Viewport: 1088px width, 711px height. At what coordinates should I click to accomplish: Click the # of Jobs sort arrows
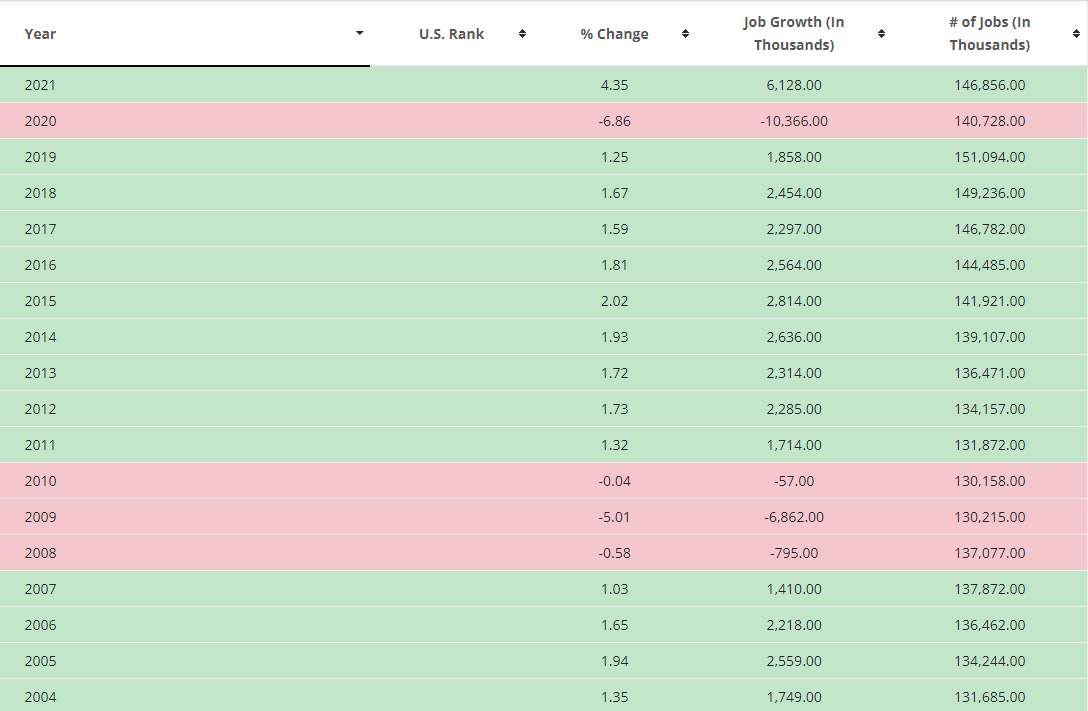tap(1077, 34)
